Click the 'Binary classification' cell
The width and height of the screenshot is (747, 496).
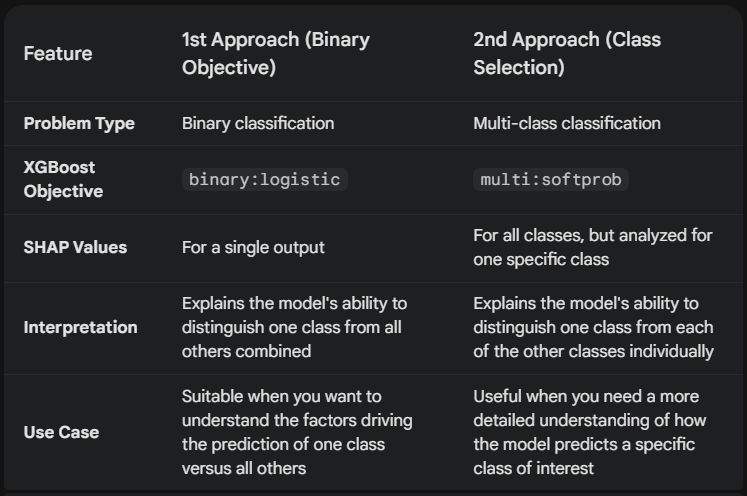pyautogui.click(x=258, y=123)
